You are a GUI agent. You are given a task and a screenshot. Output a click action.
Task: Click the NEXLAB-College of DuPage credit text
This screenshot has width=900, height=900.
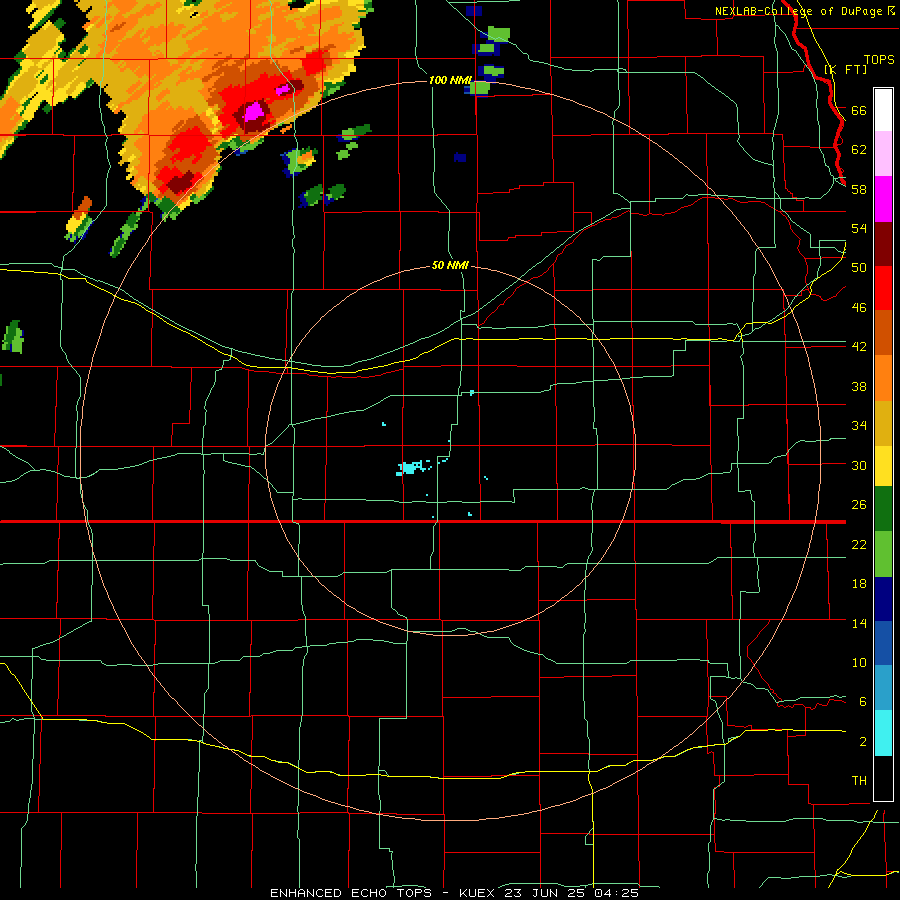click(799, 11)
